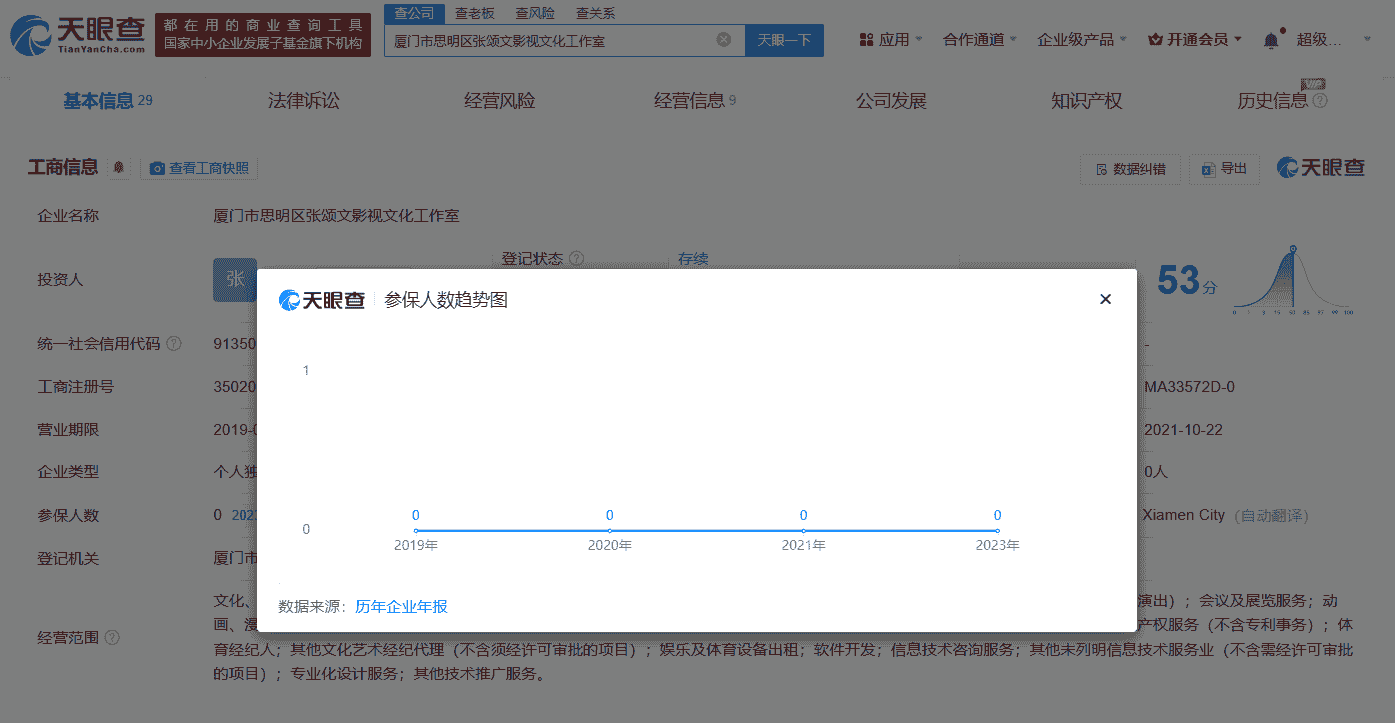Screen dimensions: 1395x723
Task: Close the 参保人数趋势图 popup
Action: click(x=1105, y=299)
